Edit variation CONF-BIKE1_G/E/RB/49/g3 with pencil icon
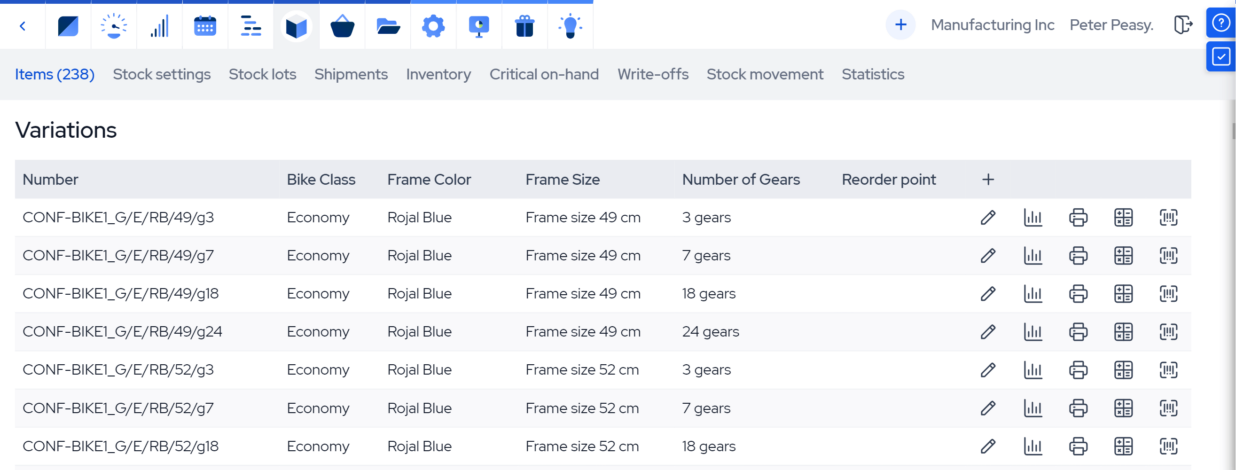 click(988, 218)
